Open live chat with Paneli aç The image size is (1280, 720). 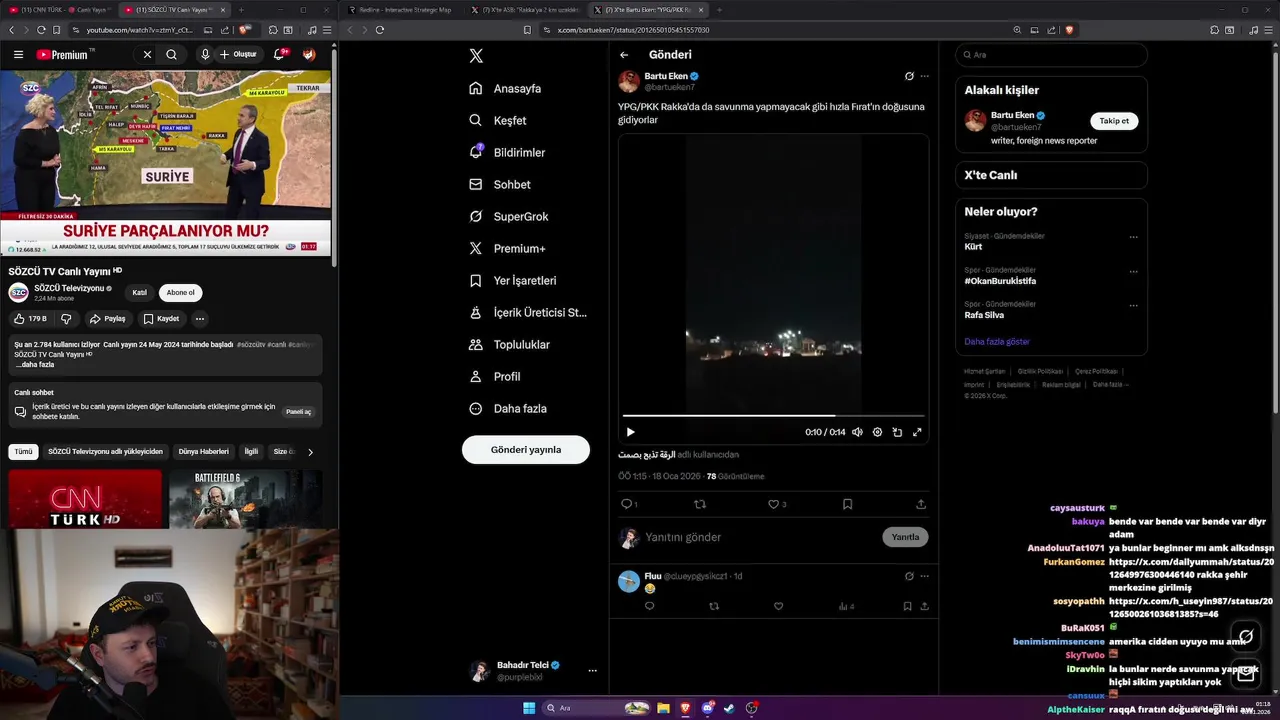tap(299, 412)
